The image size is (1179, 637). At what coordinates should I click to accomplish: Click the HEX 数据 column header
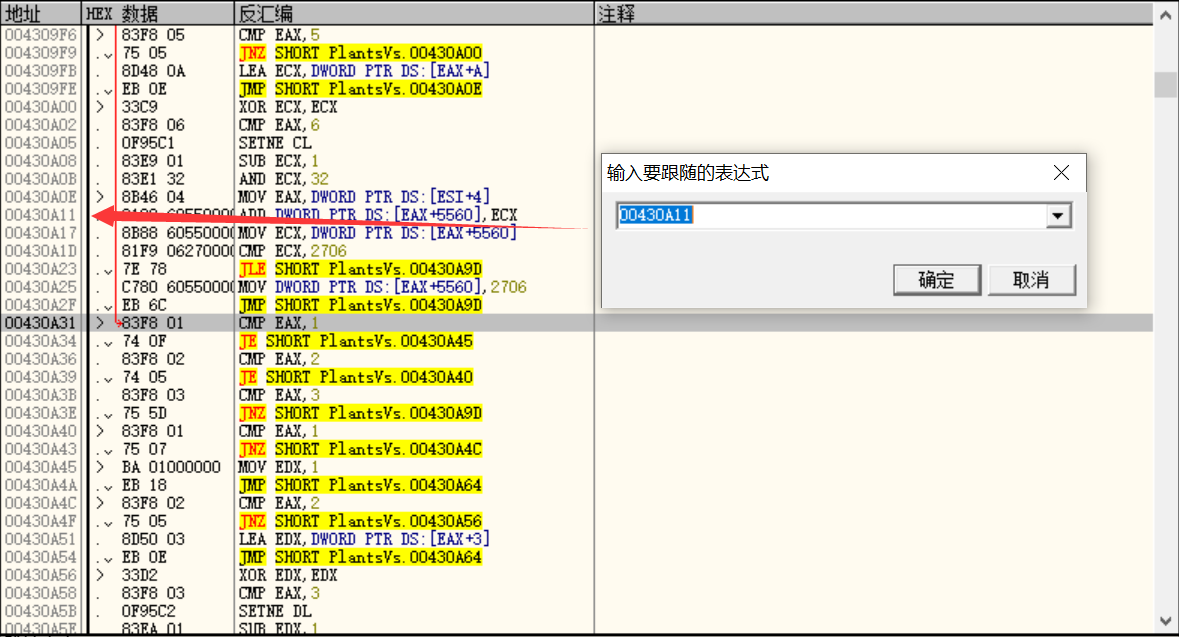tap(158, 14)
